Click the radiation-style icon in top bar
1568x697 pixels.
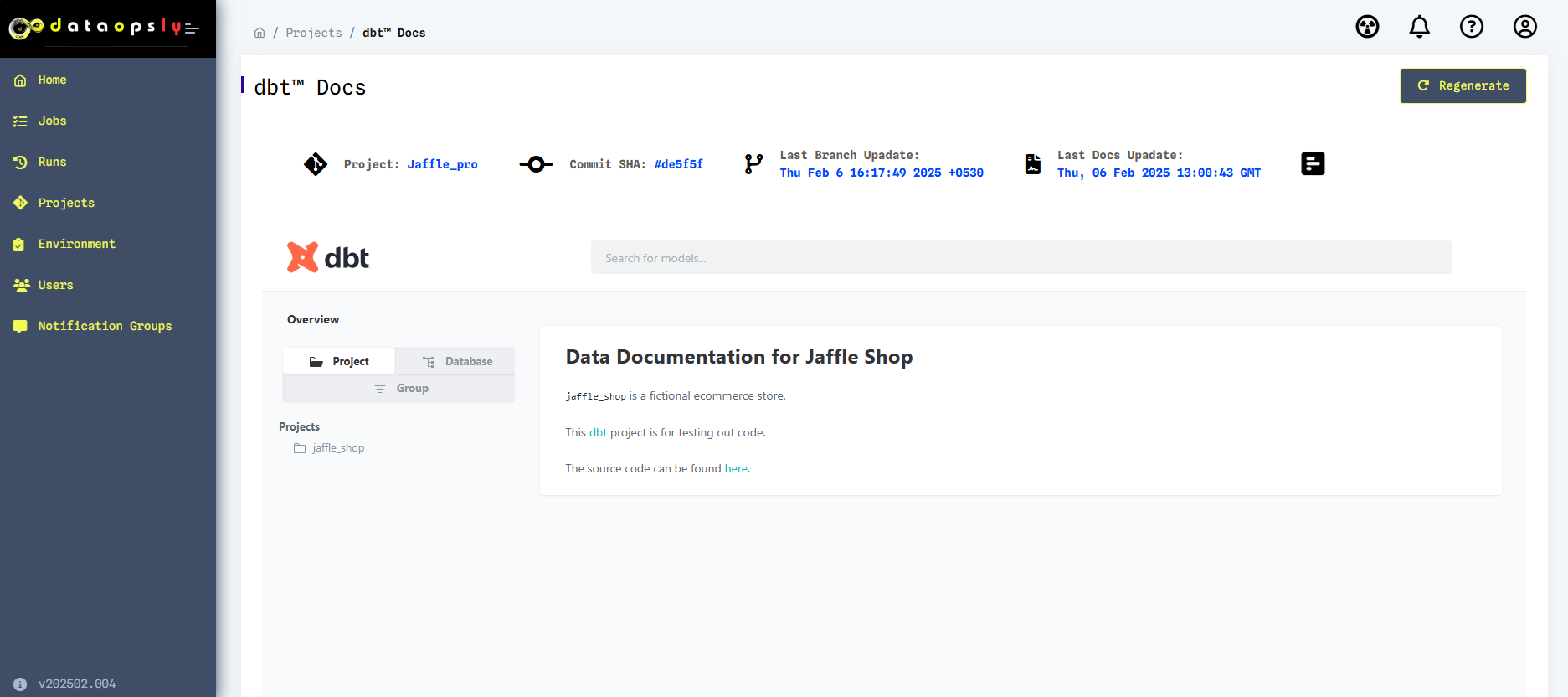tap(1367, 27)
